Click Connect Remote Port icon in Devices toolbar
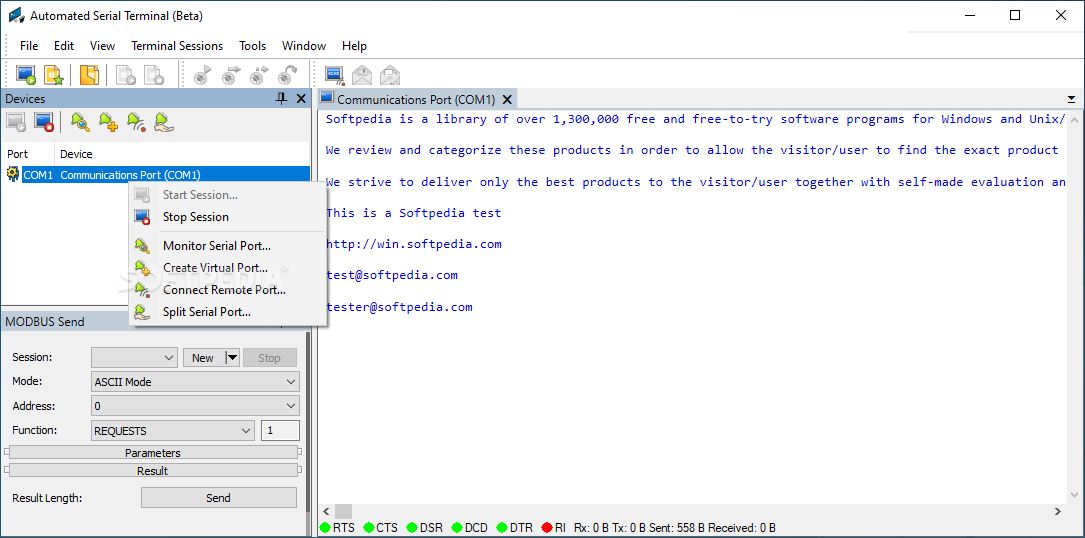Screen dimensions: 1085x538 136,123
